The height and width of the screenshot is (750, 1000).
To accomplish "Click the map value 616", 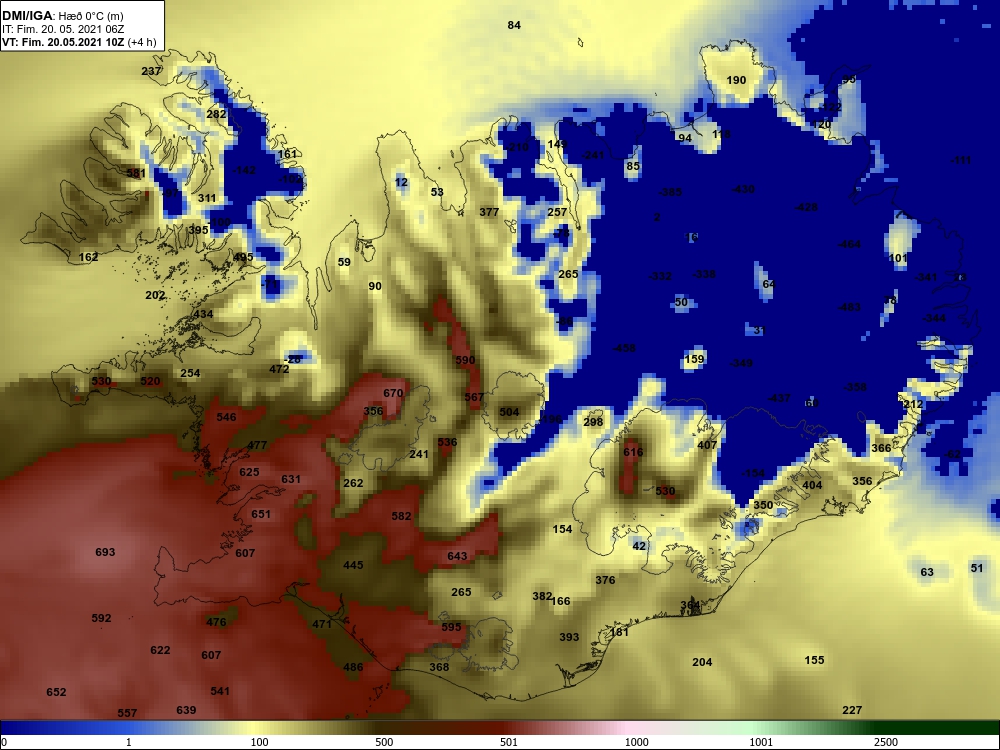I will 633,452.
